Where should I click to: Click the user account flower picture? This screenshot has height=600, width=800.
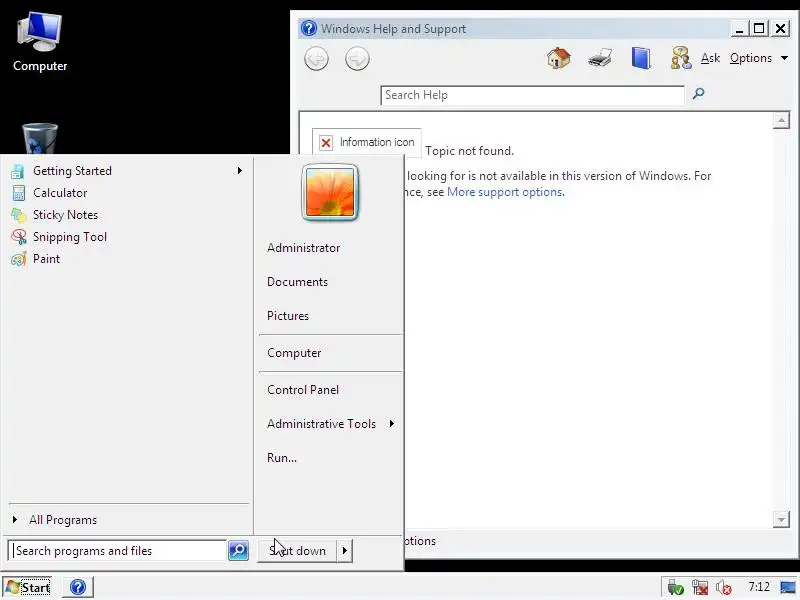[x=330, y=192]
